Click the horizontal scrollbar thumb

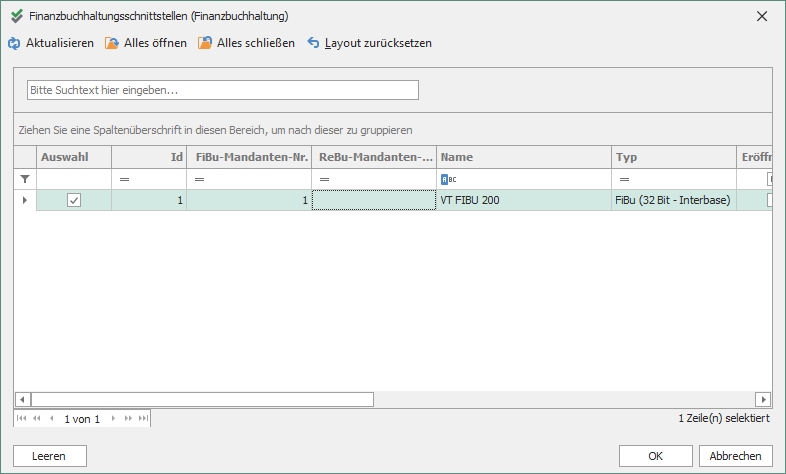pos(203,399)
